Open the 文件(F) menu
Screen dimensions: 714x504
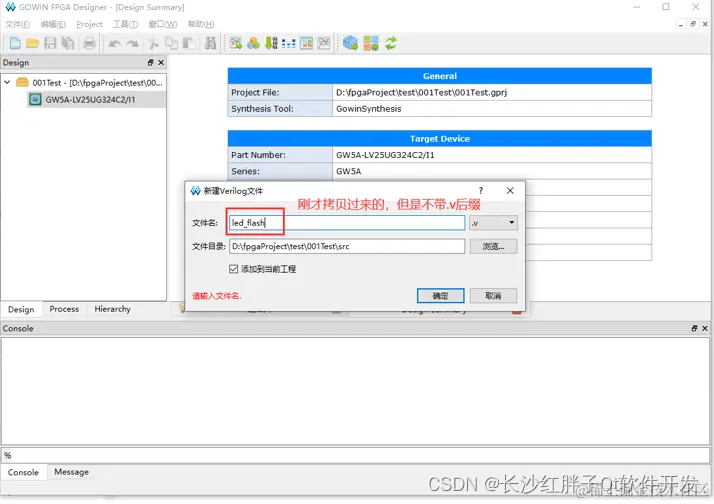pos(17,24)
